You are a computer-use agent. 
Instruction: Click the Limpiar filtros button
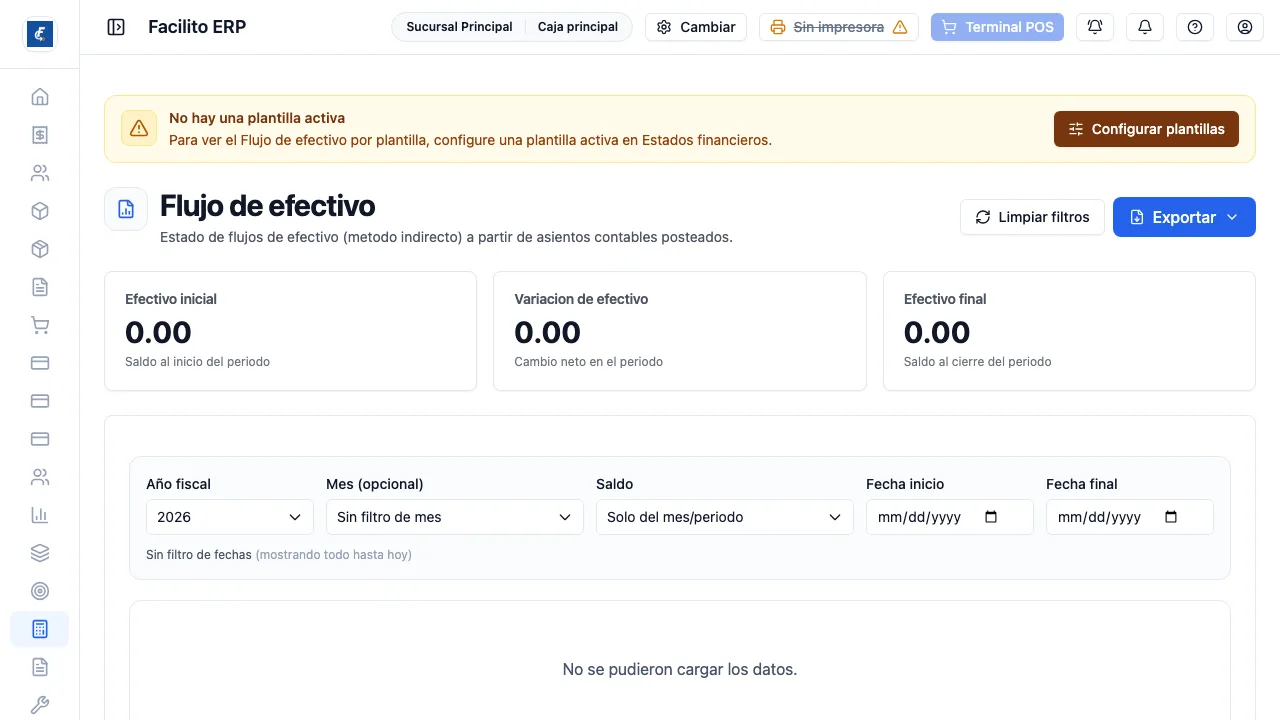point(1032,217)
